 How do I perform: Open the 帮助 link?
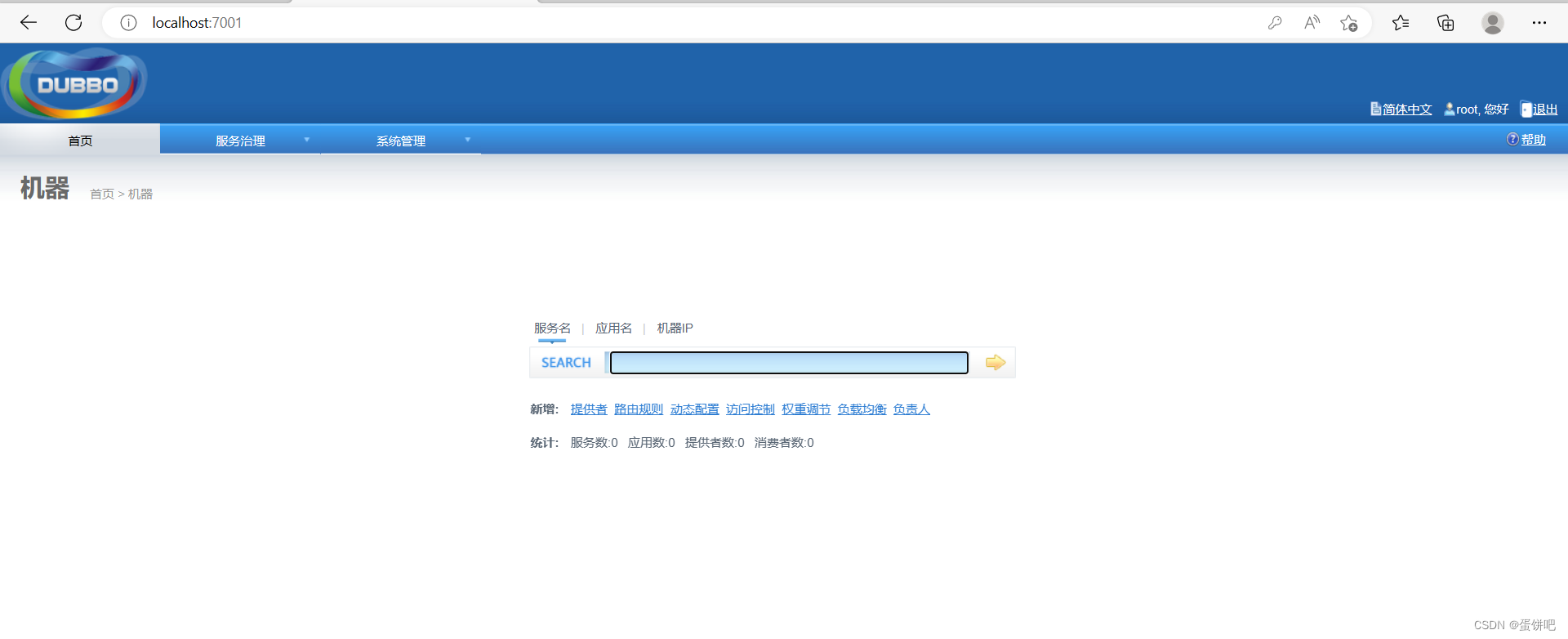pos(1534,140)
